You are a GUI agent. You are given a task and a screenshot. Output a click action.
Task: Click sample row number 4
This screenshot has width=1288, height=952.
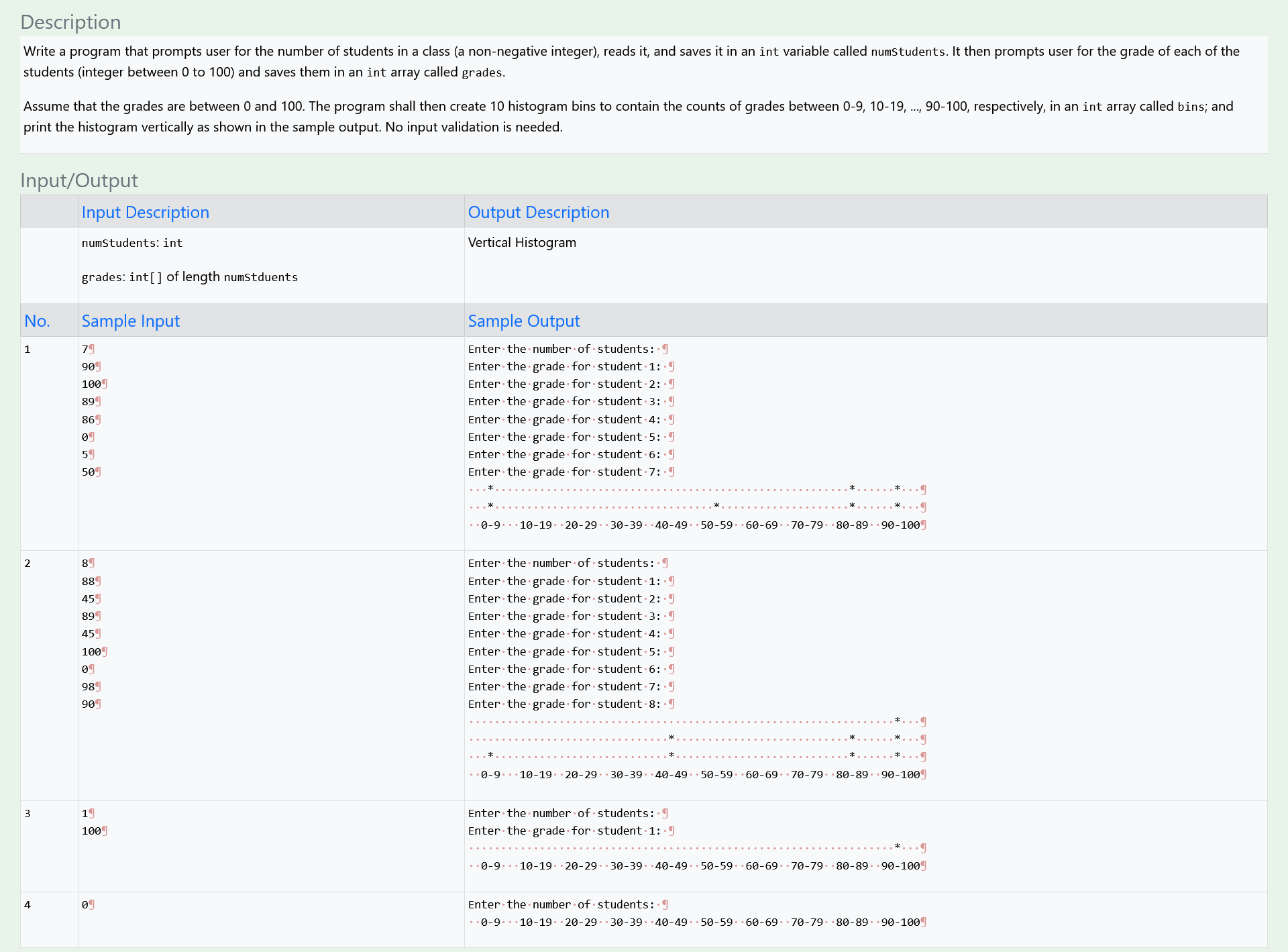(x=28, y=904)
